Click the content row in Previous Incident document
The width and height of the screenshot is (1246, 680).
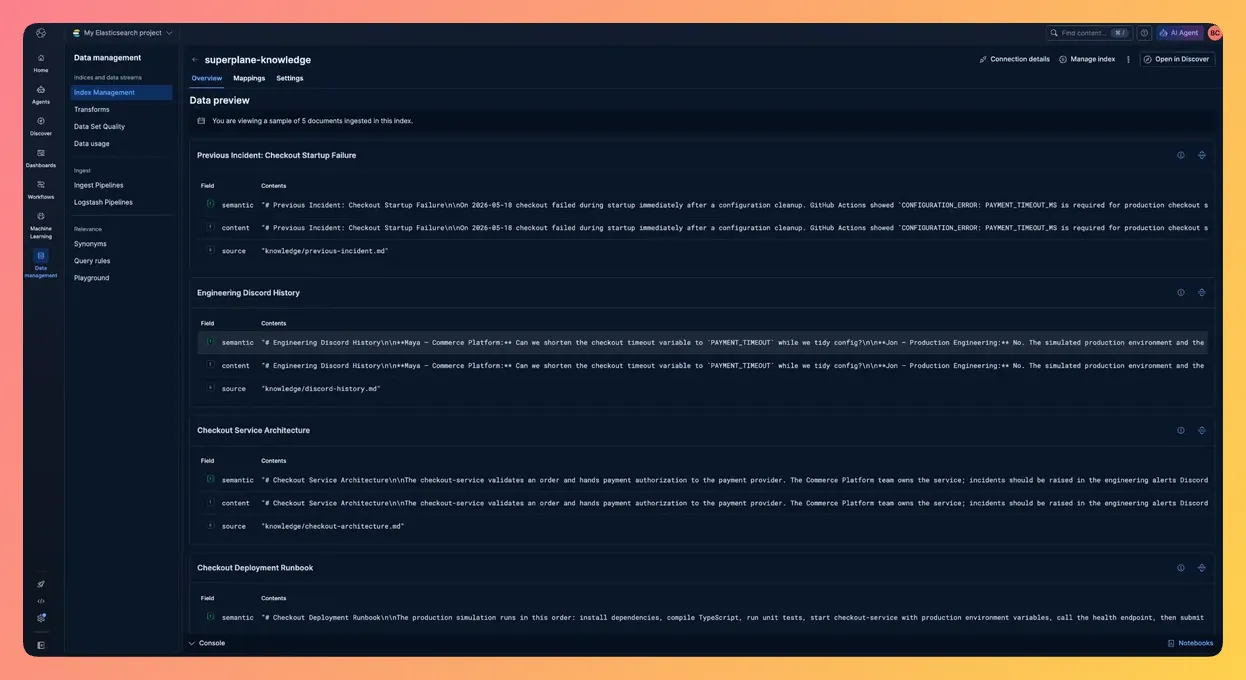point(702,227)
